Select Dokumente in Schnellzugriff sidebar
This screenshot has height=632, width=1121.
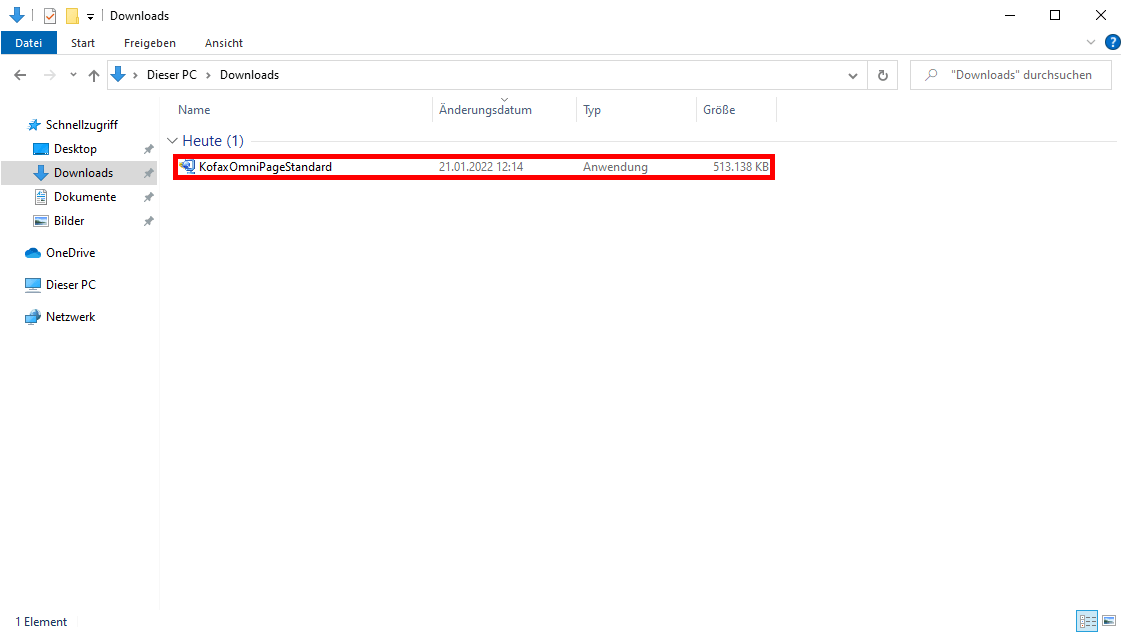click(x=85, y=197)
